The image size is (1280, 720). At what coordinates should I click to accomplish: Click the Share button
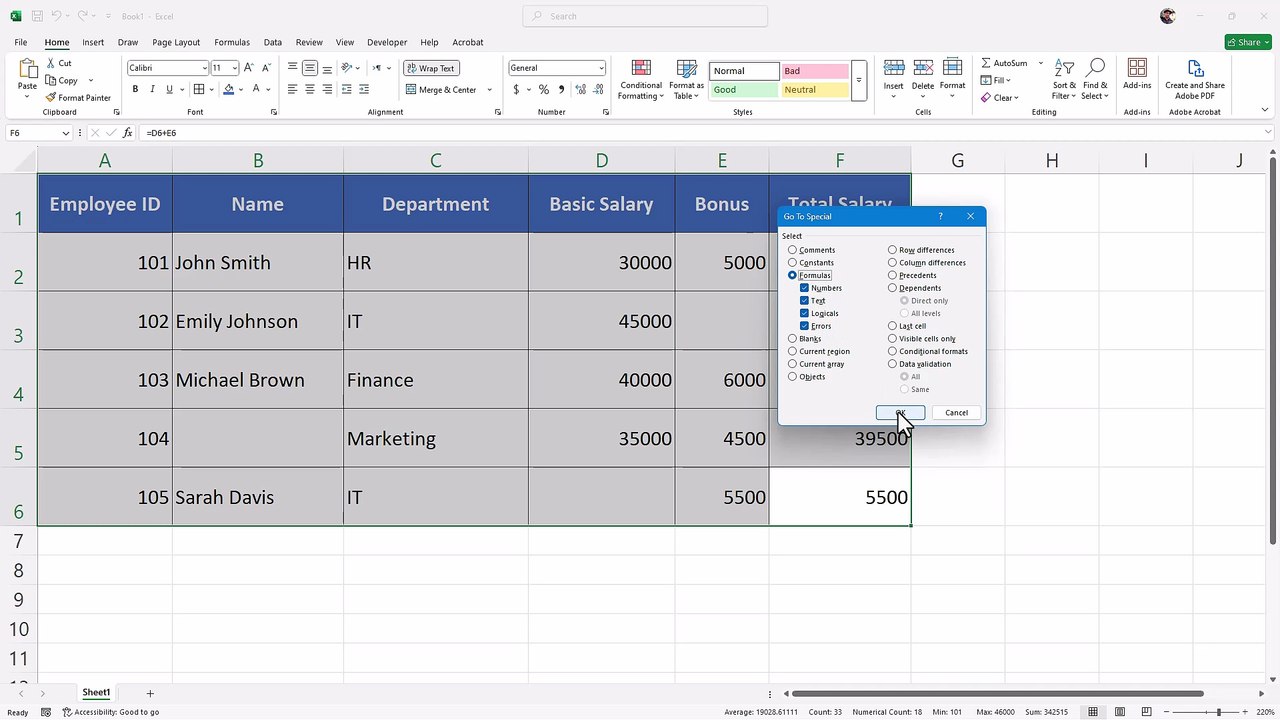coord(1249,42)
